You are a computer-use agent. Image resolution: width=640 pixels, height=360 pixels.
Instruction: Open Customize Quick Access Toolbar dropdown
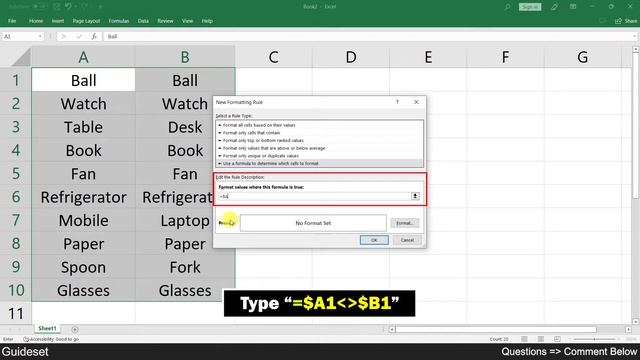[x=100, y=7]
